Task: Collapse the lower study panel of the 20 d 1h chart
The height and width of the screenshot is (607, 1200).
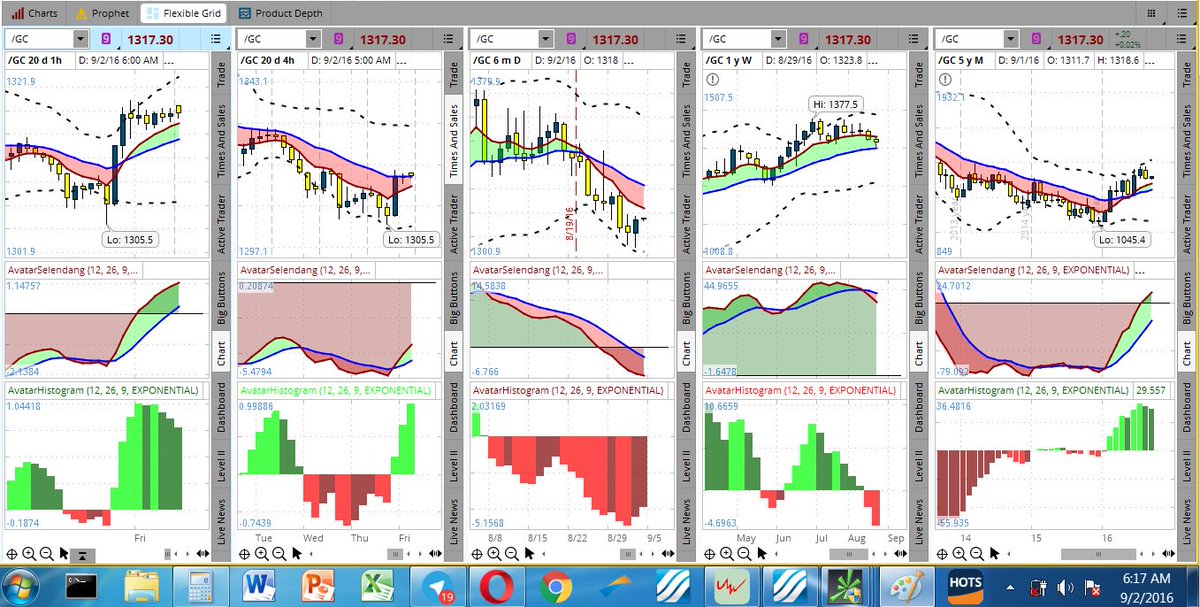Action: pos(82,554)
